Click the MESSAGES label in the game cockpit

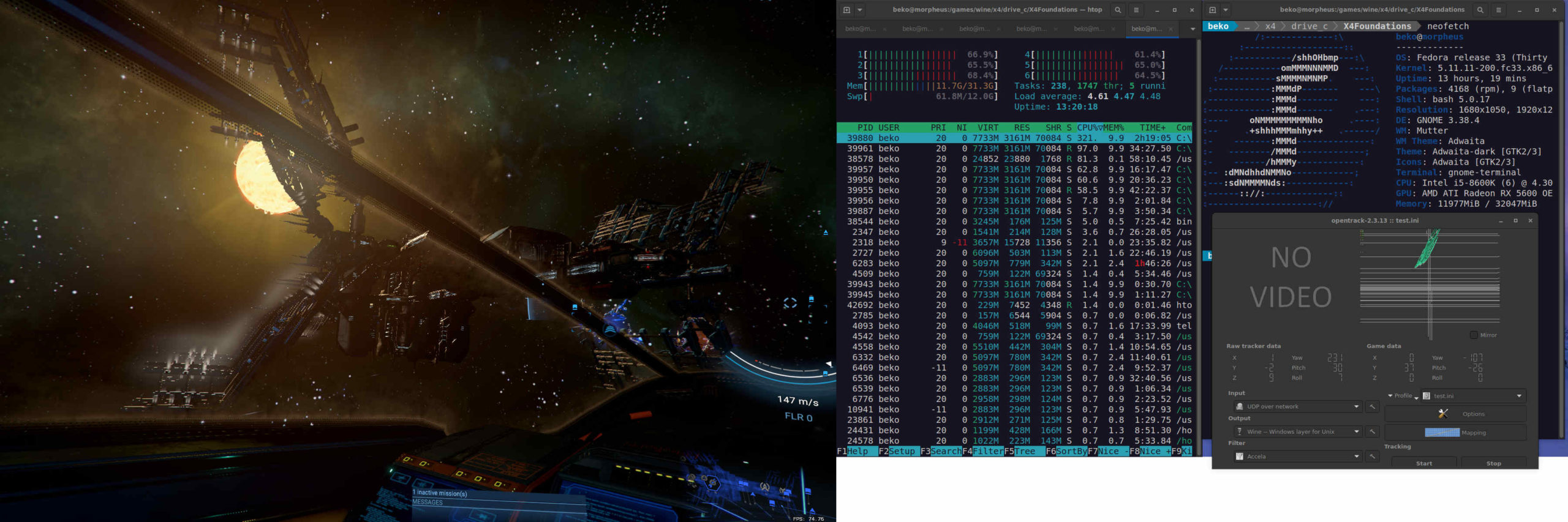(428, 502)
